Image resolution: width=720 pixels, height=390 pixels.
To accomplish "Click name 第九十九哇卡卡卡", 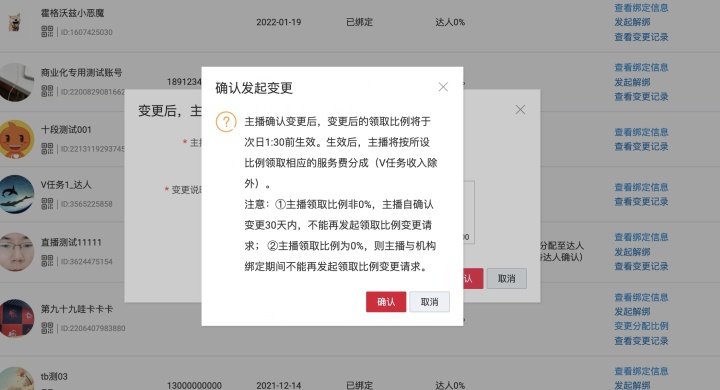I will 77,309.
